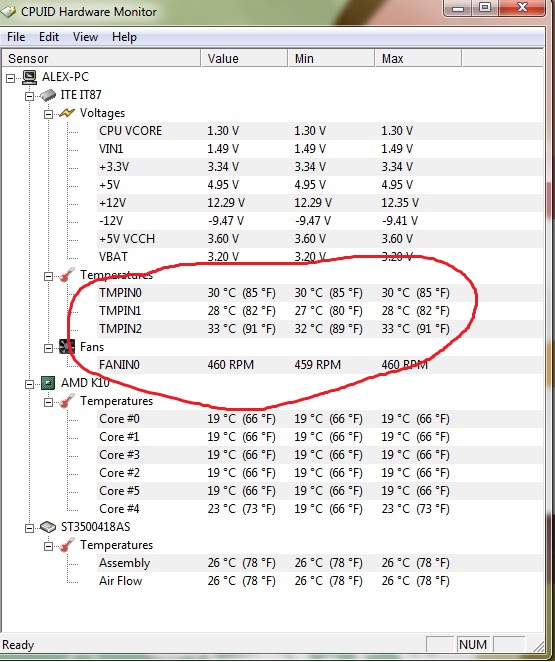The width and height of the screenshot is (555, 662).
Task: Select the CPU VCORE row
Action: (320, 131)
